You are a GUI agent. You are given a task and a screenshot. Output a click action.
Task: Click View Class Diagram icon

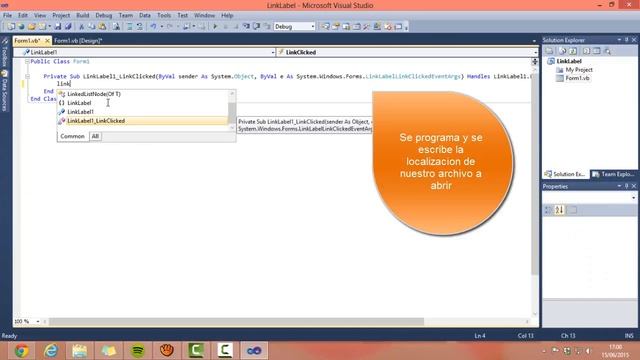(x=608, y=51)
